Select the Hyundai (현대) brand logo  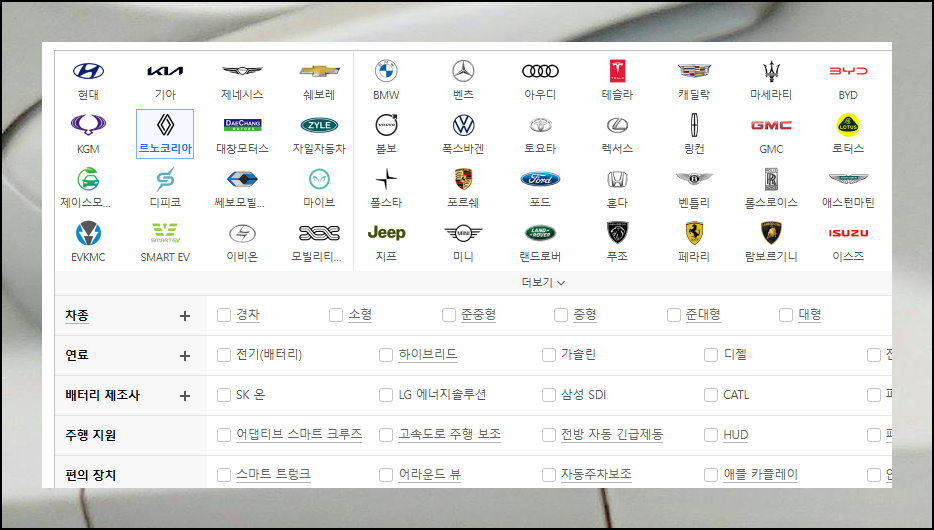(88, 71)
